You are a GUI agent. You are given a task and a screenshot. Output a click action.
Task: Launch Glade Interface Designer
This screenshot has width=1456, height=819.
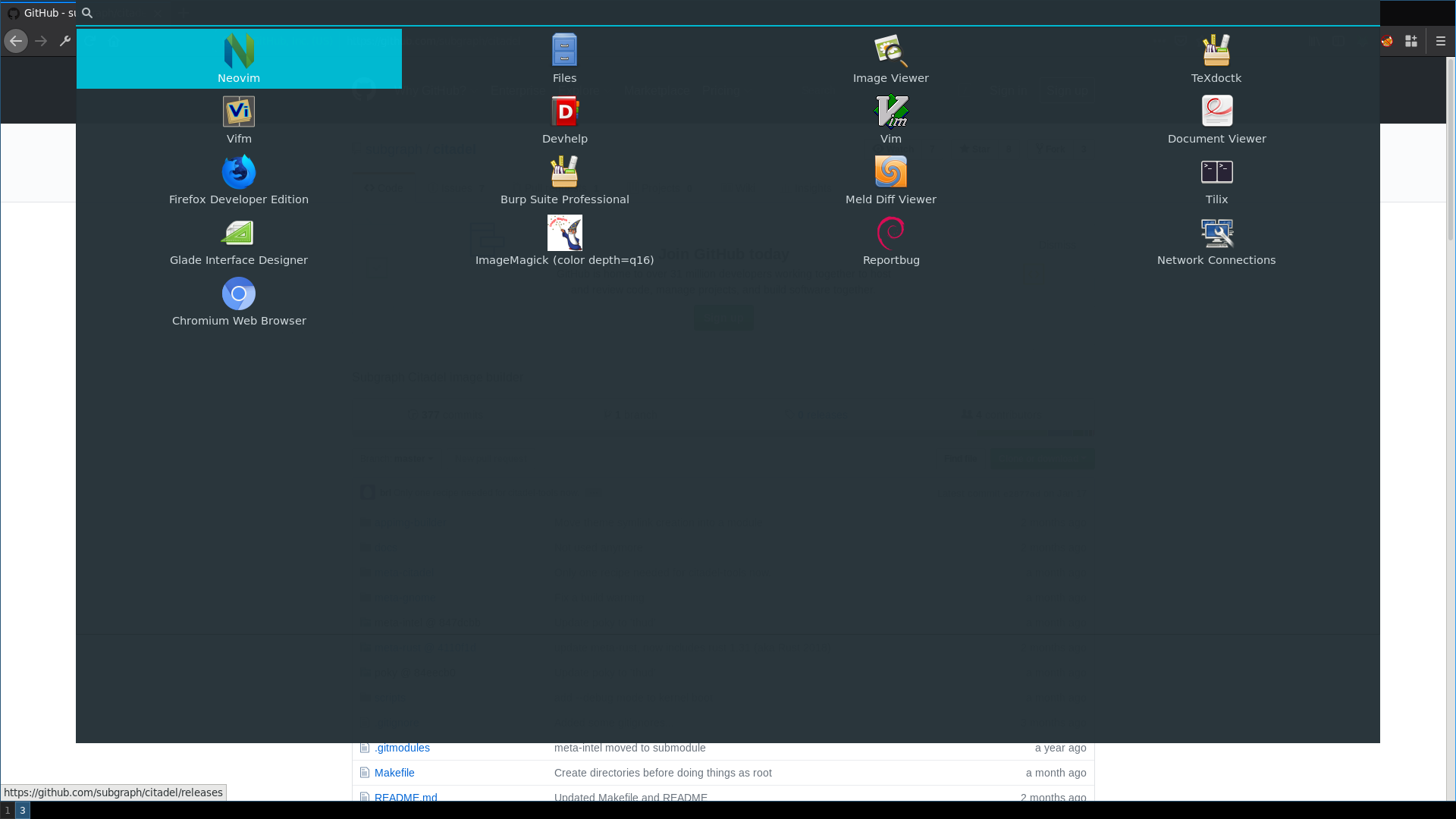(239, 240)
